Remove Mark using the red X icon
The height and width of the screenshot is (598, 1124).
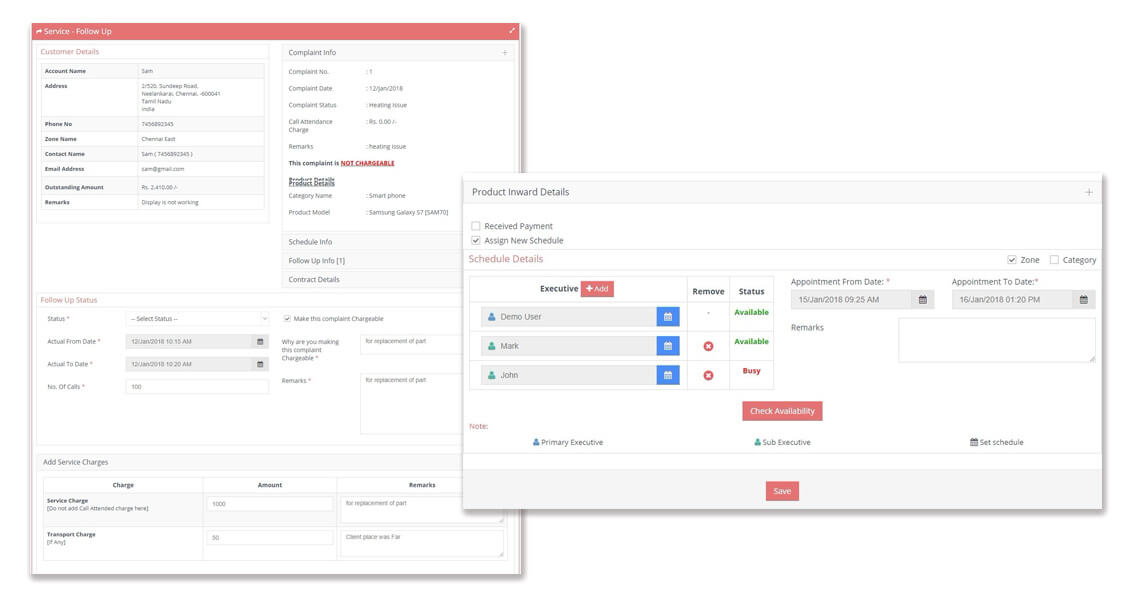click(x=709, y=345)
